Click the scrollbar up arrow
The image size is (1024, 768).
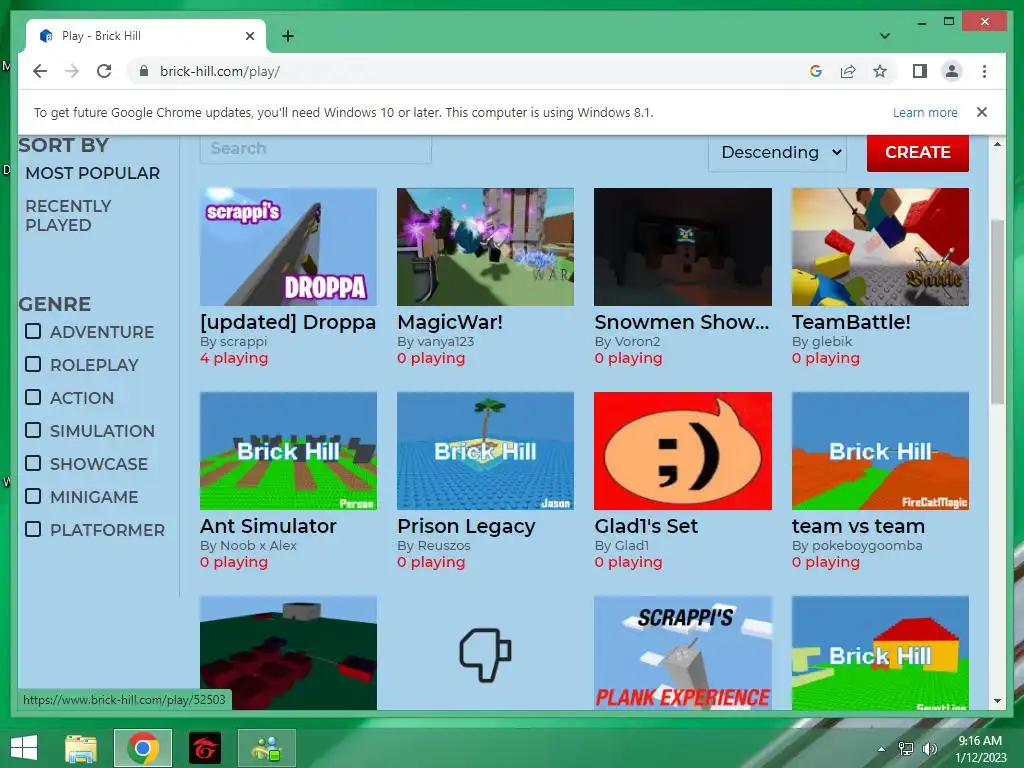(997, 144)
